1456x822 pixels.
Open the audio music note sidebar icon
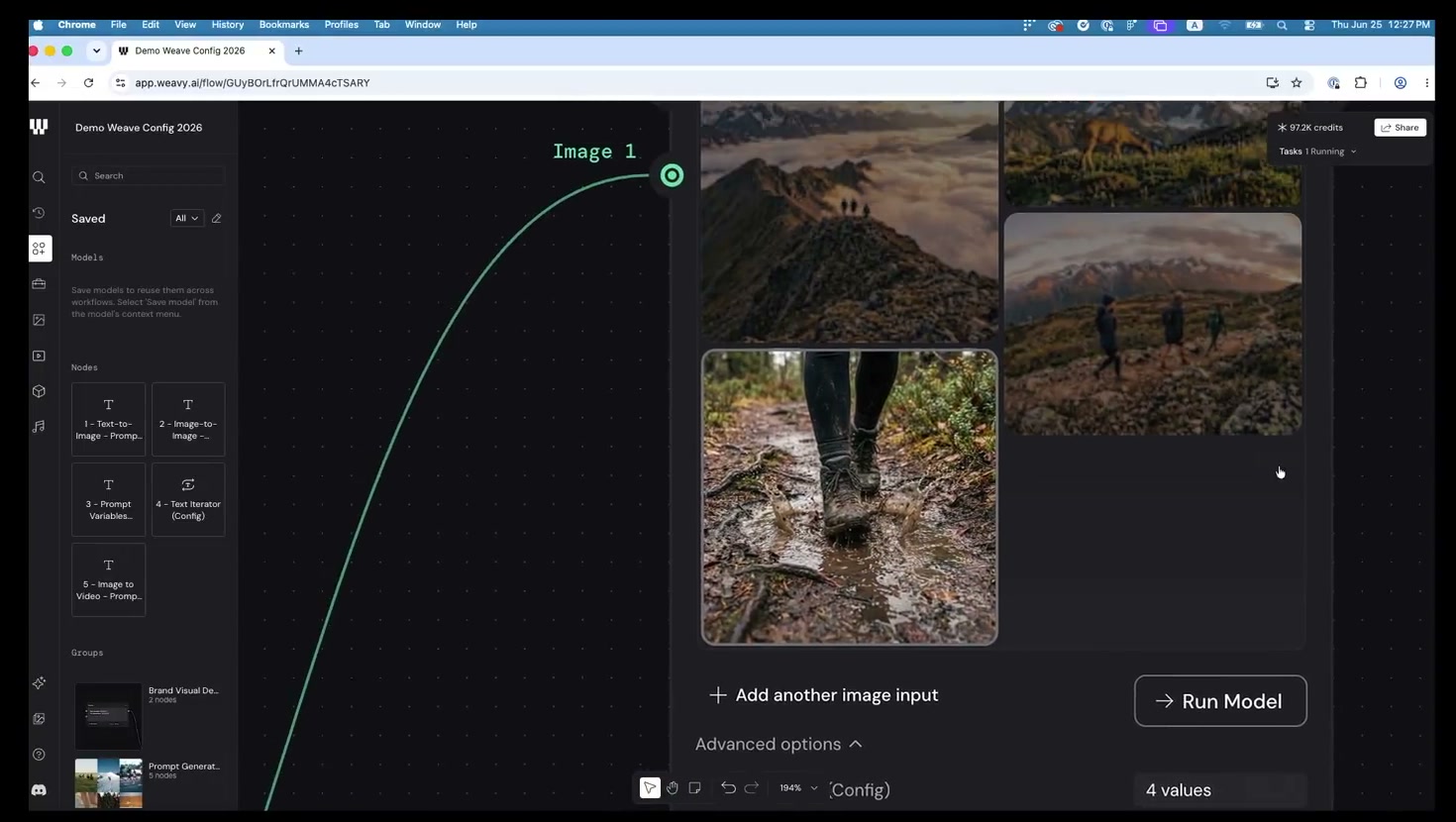coord(39,427)
